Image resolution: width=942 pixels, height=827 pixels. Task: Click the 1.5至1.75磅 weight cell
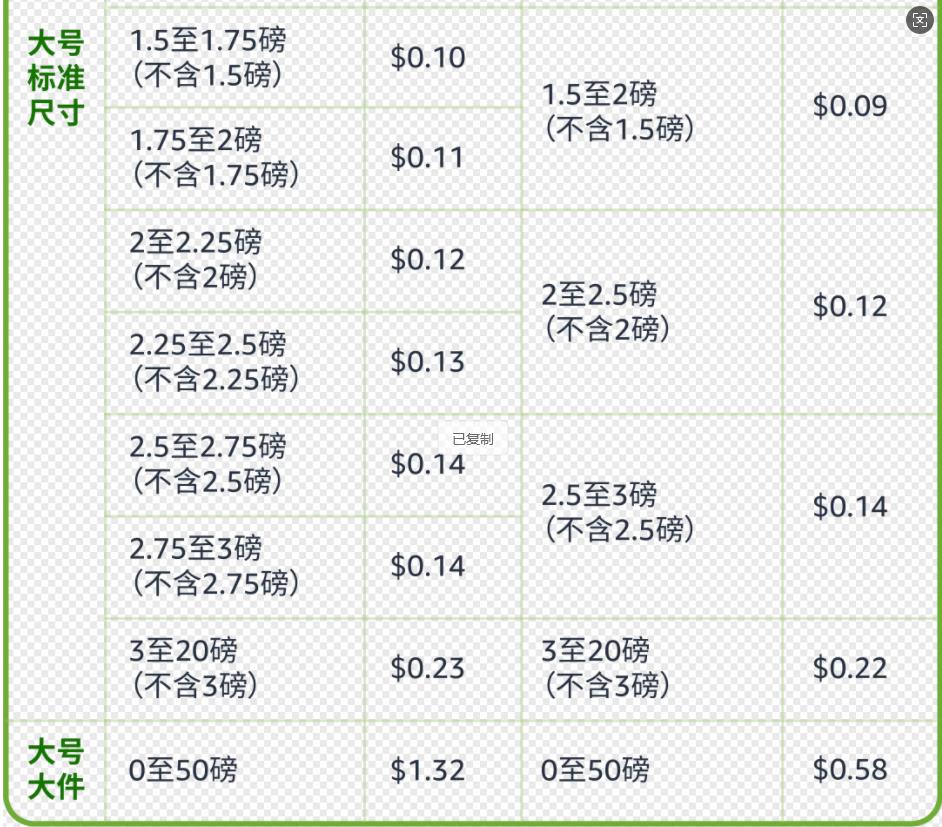(x=235, y=58)
